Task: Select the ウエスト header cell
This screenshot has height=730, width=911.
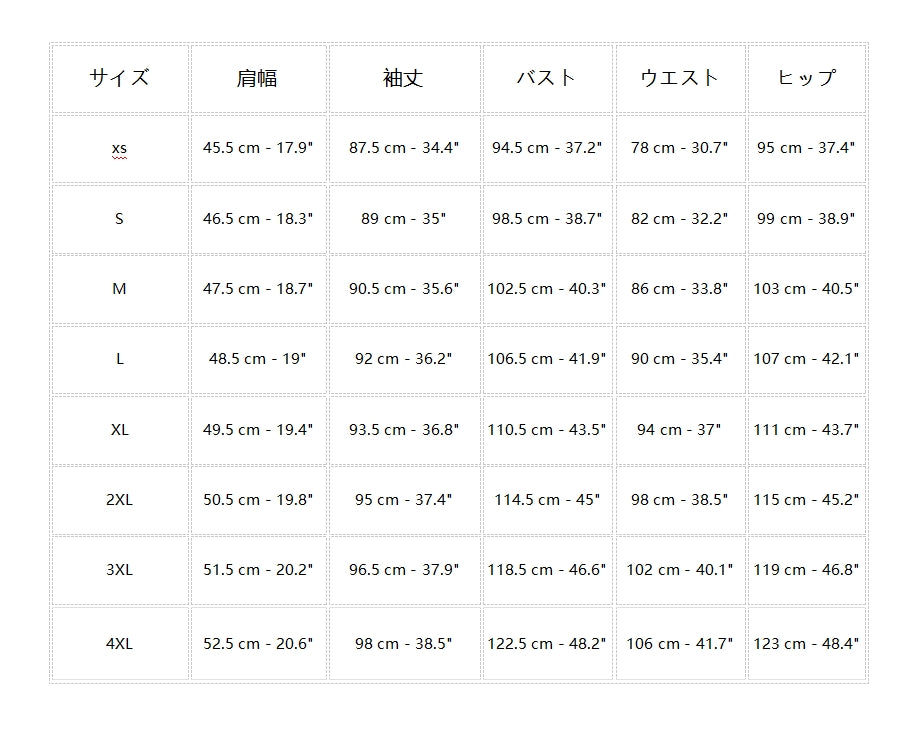Action: click(680, 78)
